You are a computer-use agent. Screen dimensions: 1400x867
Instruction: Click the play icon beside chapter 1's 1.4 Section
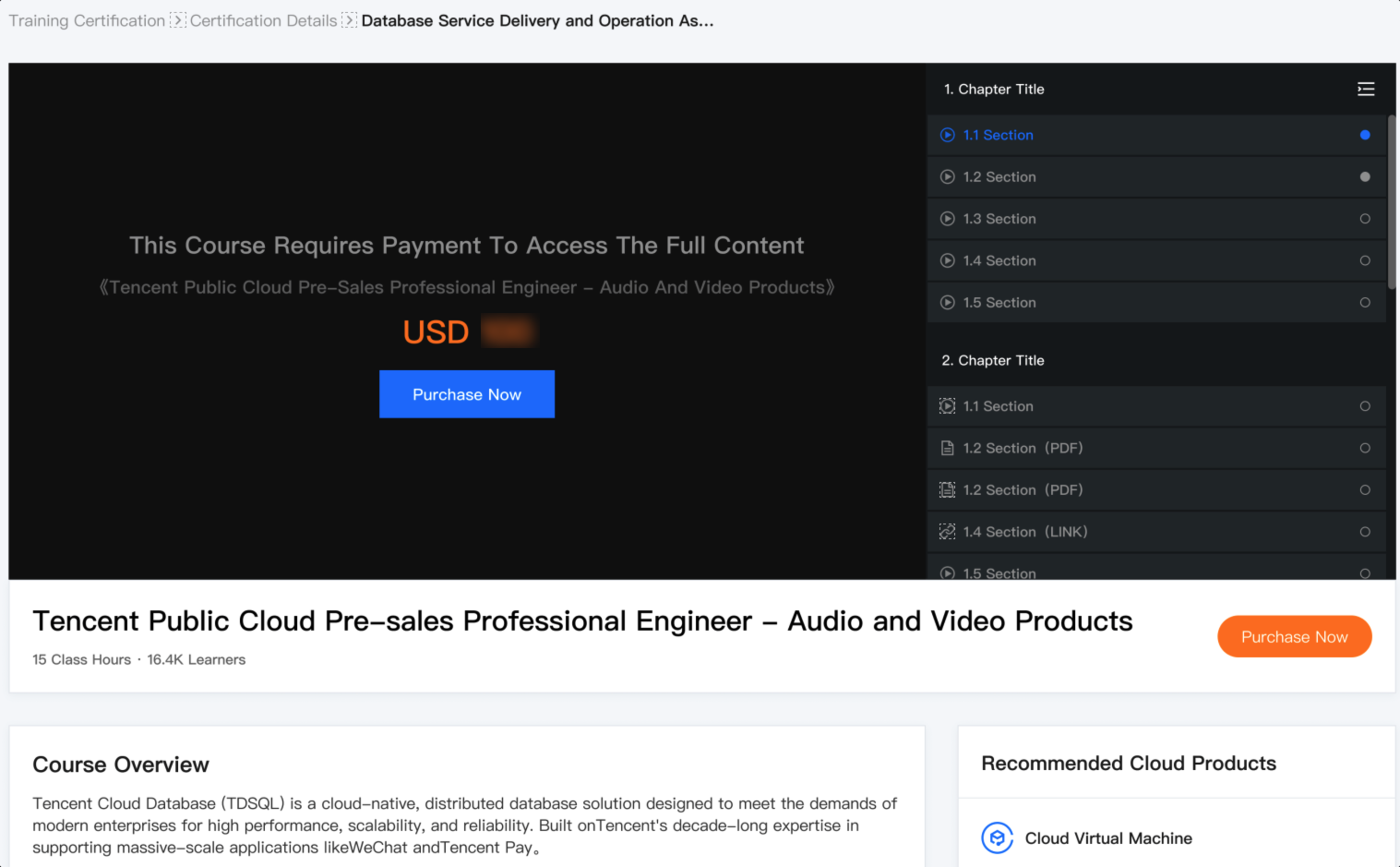coord(947,260)
